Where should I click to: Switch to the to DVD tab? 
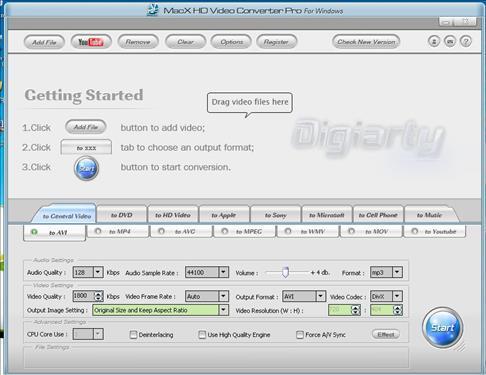coord(122,215)
